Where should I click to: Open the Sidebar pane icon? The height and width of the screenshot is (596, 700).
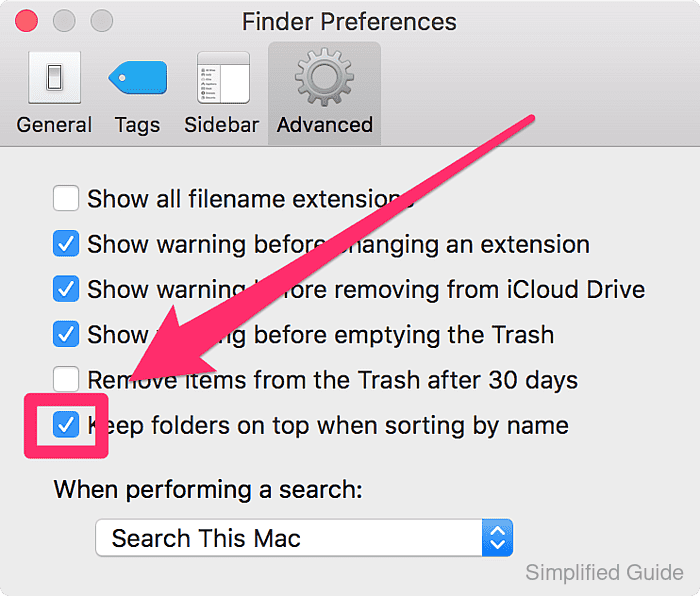point(223,78)
